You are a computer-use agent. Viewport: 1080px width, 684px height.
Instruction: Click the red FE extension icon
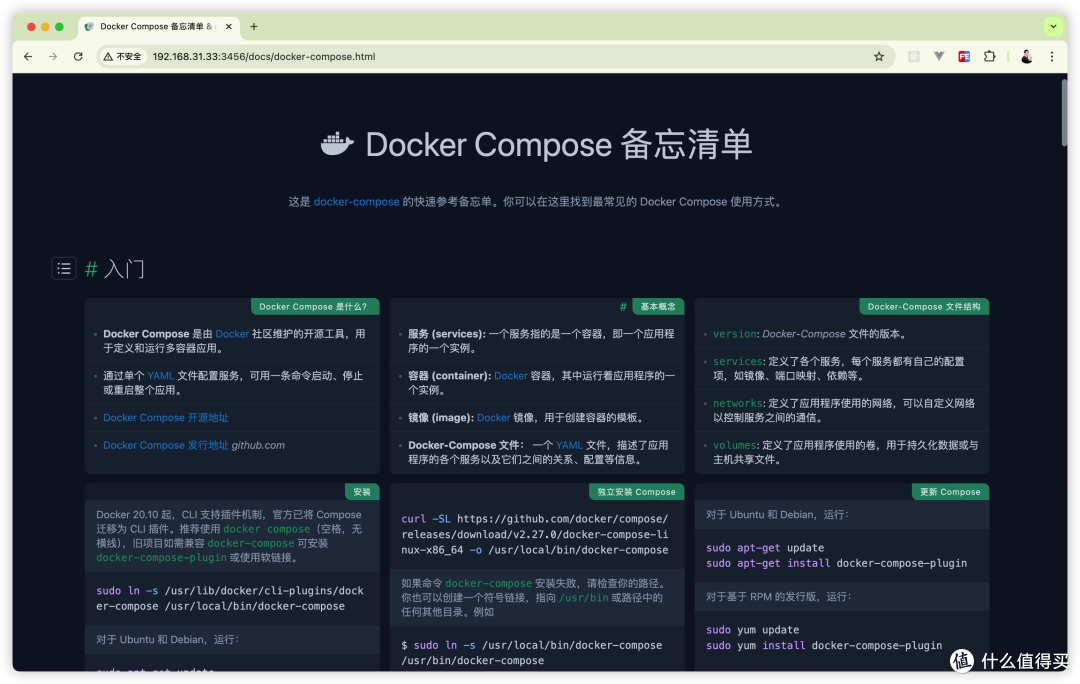[964, 56]
